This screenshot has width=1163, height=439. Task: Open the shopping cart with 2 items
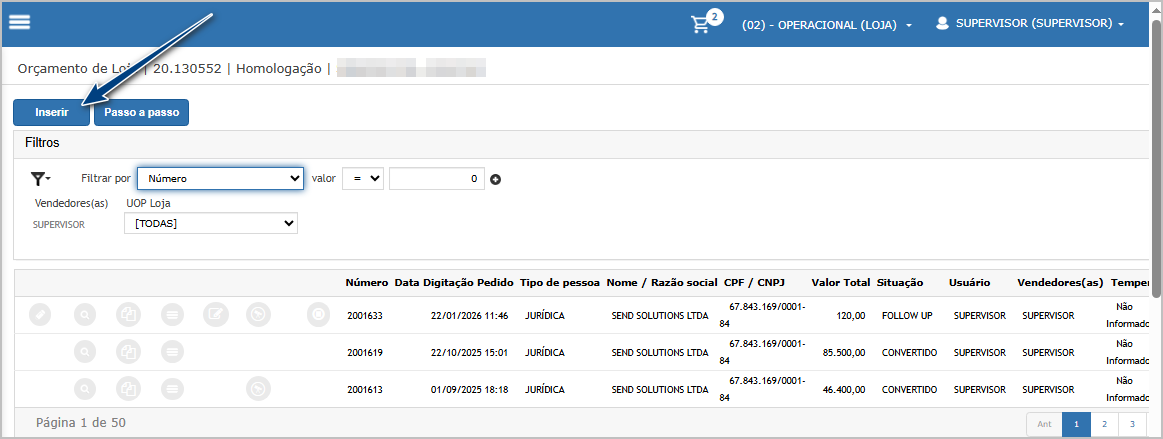(701, 24)
